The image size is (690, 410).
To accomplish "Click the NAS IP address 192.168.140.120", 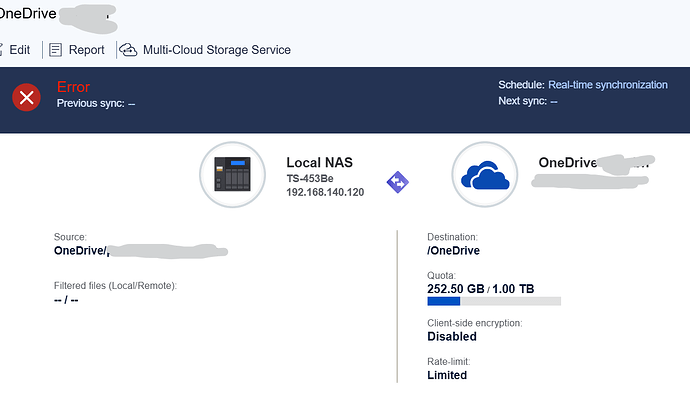I will [x=325, y=192].
